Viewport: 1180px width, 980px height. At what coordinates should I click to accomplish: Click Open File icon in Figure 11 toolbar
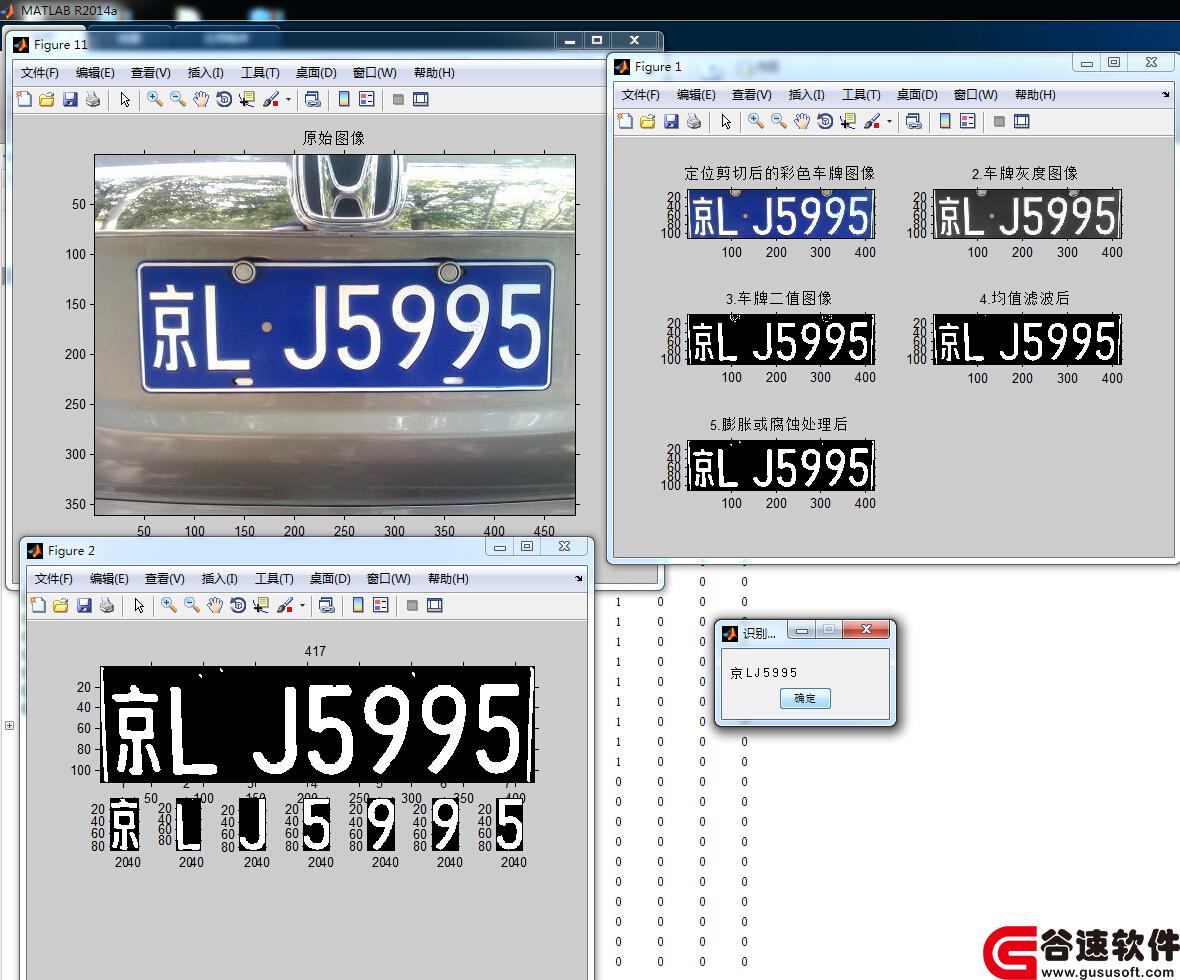click(47, 99)
